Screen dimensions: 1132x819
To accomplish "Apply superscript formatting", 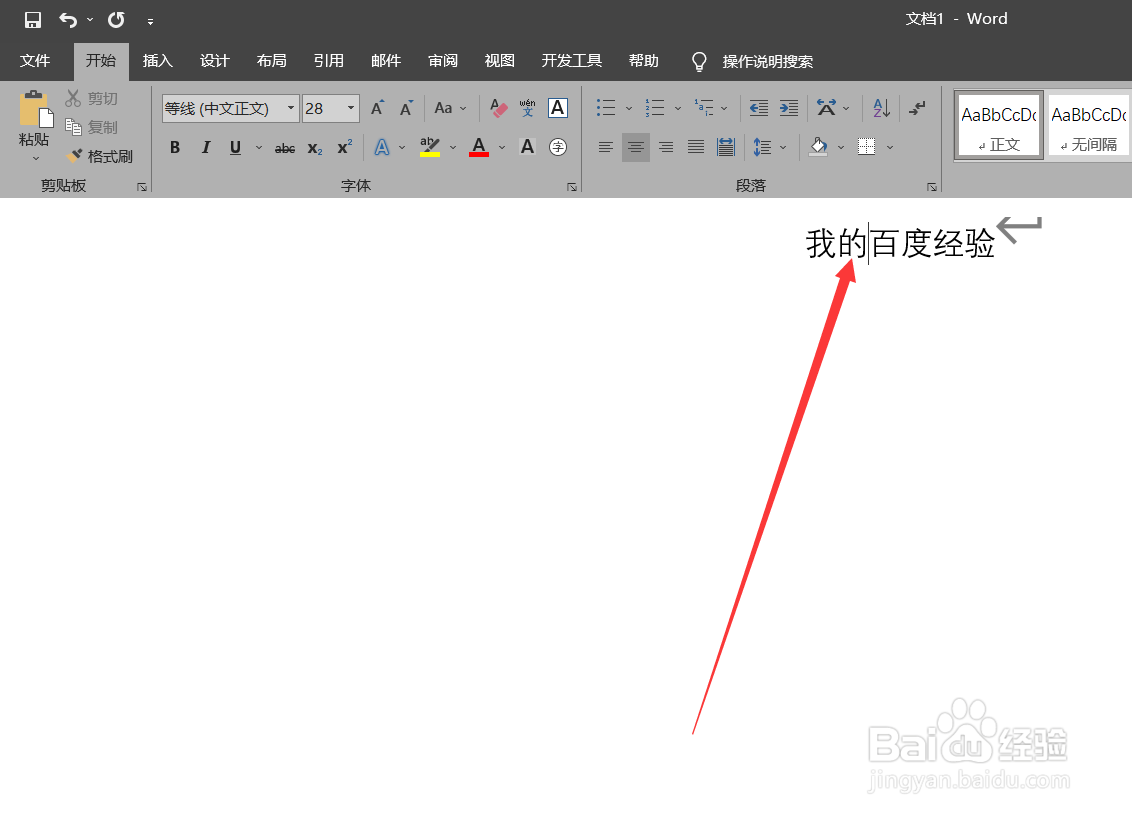I will tap(343, 147).
